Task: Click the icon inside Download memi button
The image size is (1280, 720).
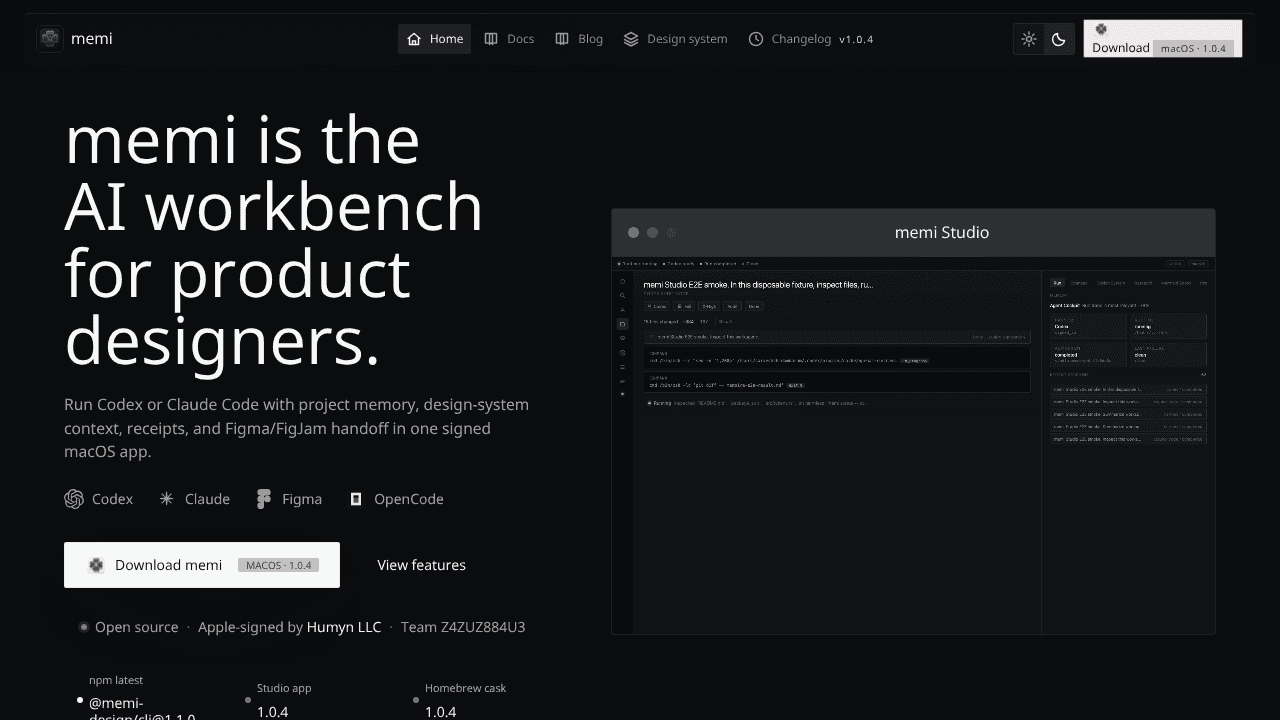Action: pos(96,565)
